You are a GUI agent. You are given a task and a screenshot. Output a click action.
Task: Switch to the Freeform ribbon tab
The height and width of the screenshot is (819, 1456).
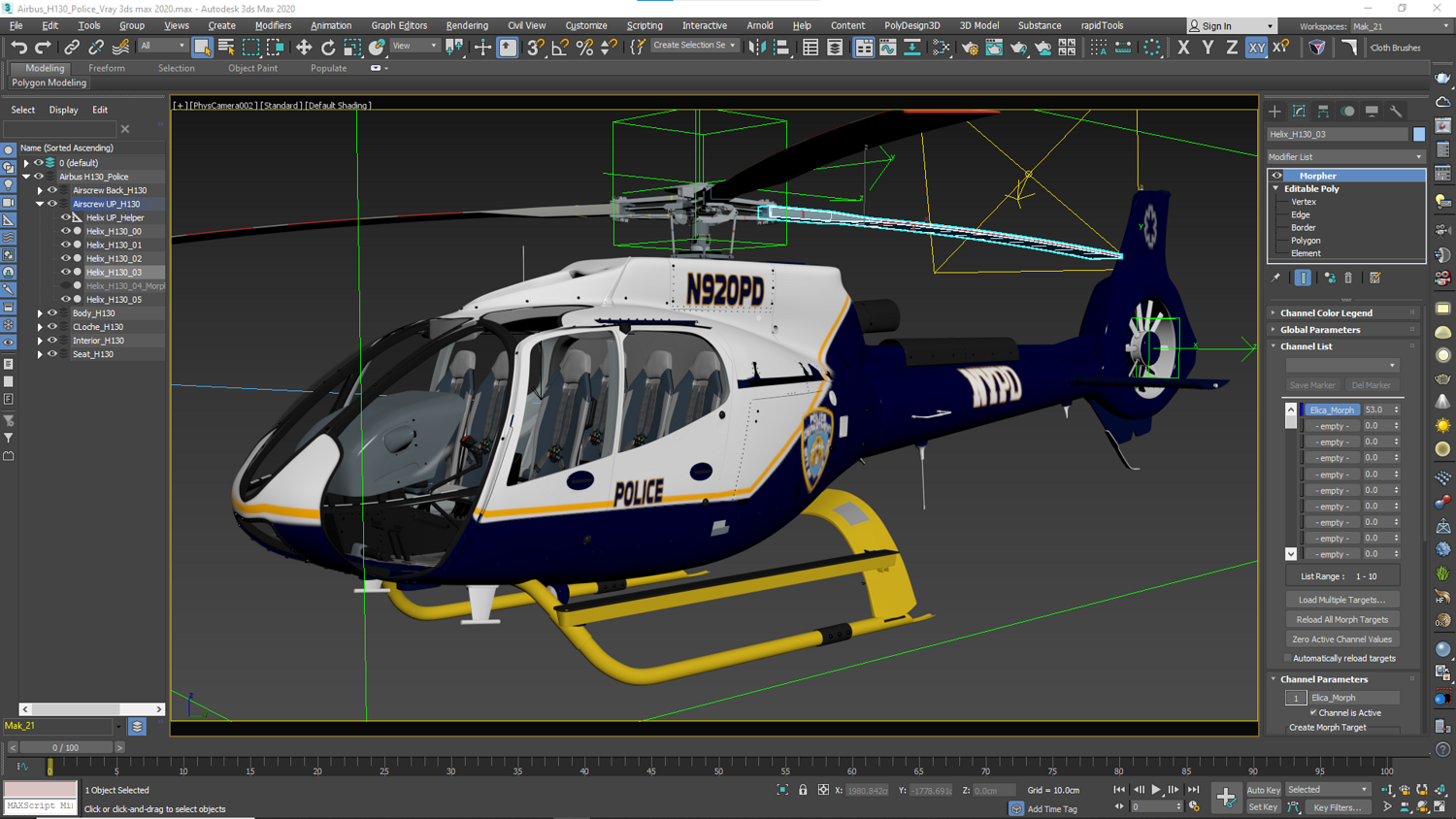[x=107, y=68]
